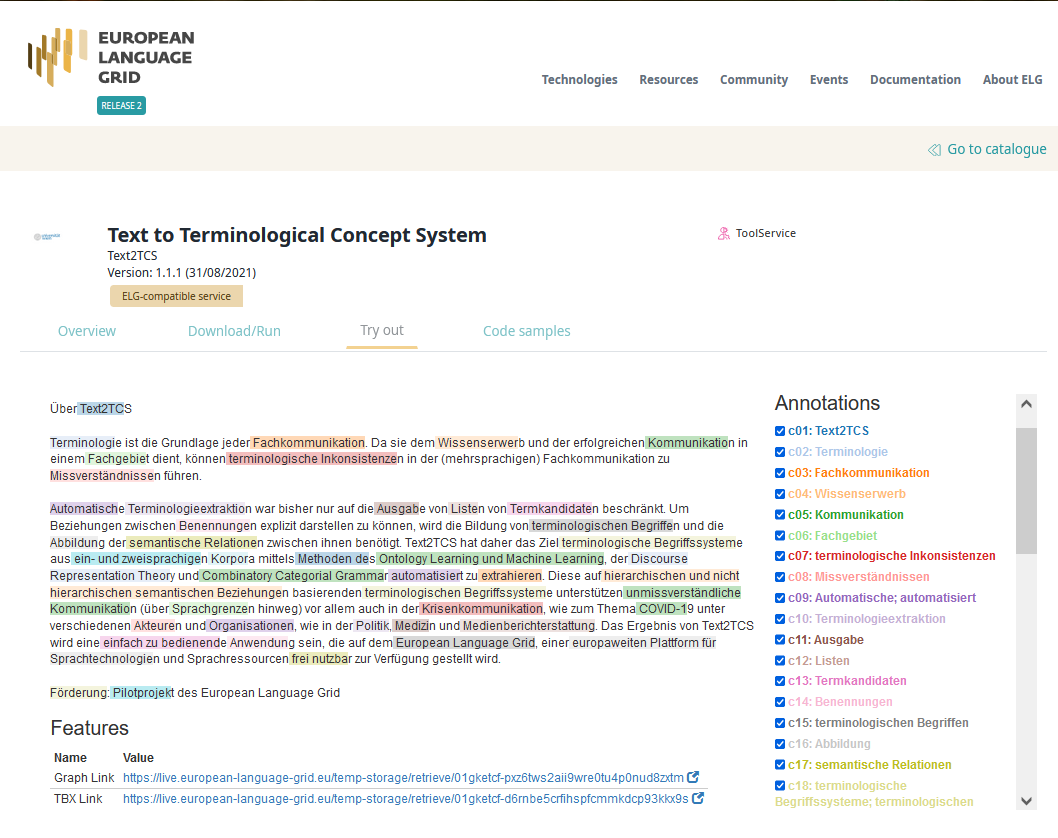Switch to the Code samples tab

[526, 331]
